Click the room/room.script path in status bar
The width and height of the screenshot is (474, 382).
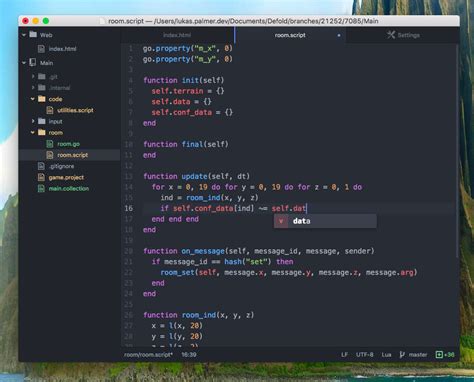[x=148, y=355]
